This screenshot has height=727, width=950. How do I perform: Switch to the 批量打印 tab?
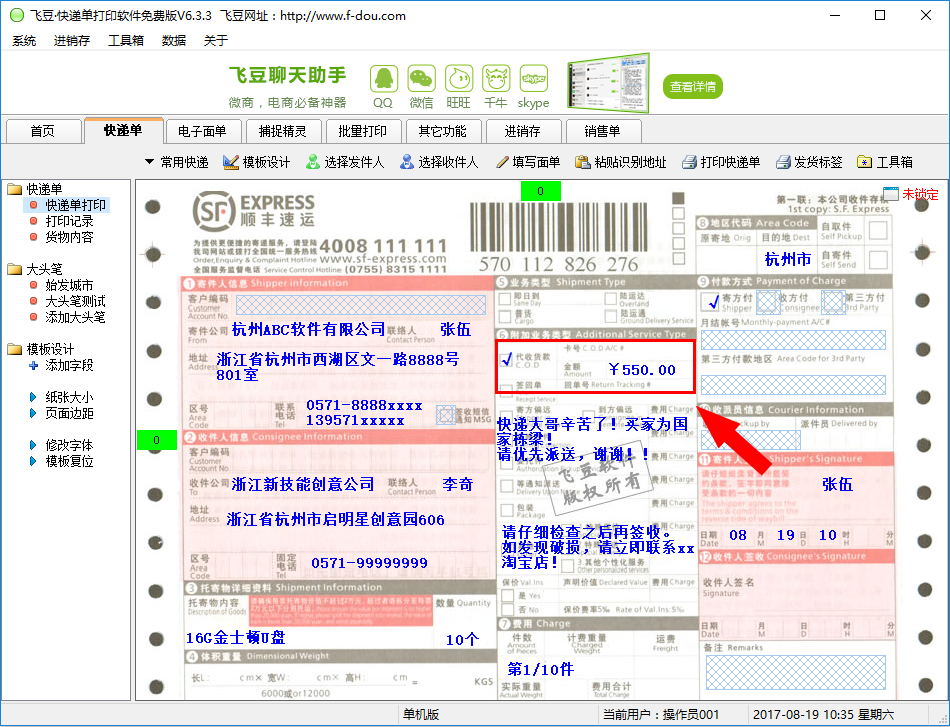[362, 131]
